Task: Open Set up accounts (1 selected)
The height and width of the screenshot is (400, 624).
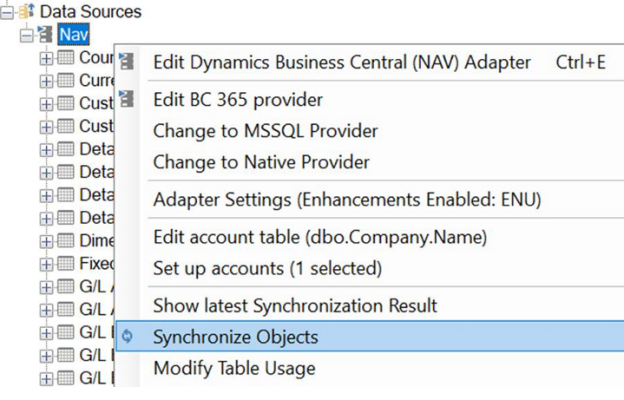Action: [x=370, y=268]
